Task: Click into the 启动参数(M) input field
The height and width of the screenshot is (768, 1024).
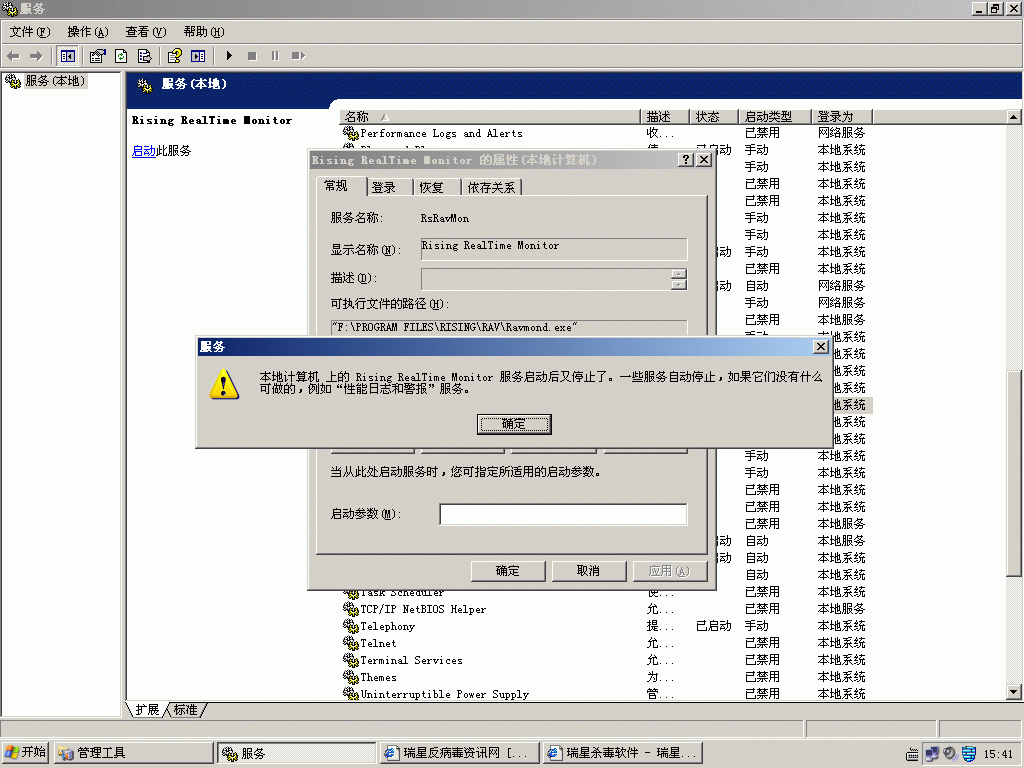Action: (563, 514)
